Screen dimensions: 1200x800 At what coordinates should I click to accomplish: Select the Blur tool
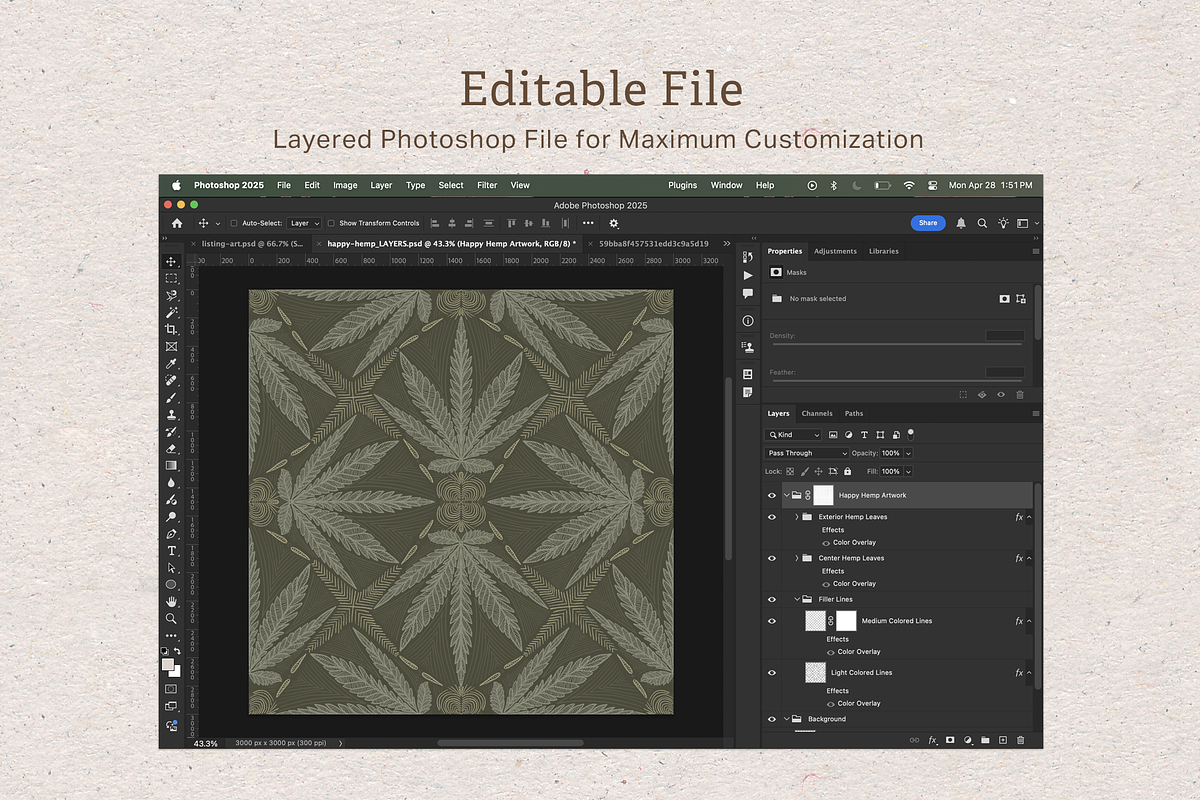(171, 483)
